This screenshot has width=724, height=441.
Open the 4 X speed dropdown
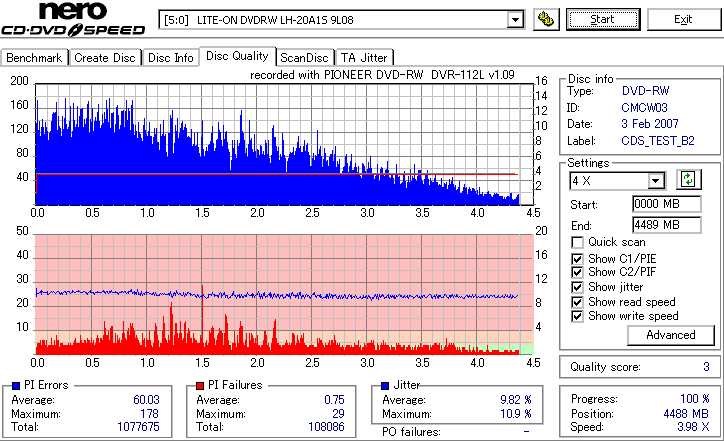(x=655, y=181)
